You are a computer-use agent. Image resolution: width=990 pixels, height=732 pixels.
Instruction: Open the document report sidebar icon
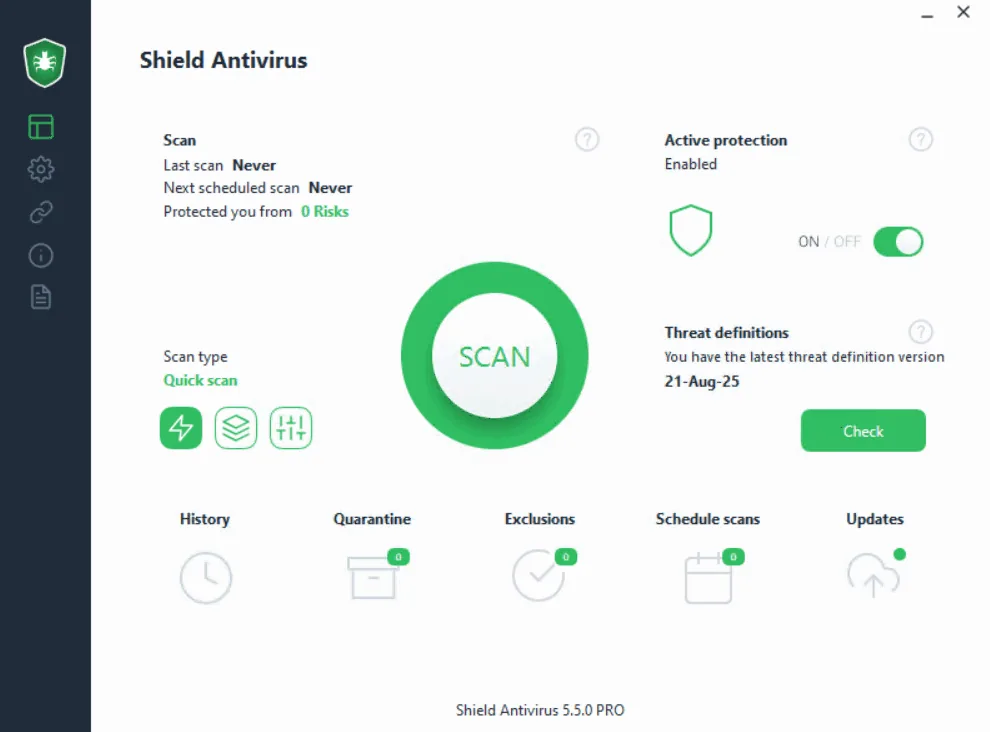(41, 297)
